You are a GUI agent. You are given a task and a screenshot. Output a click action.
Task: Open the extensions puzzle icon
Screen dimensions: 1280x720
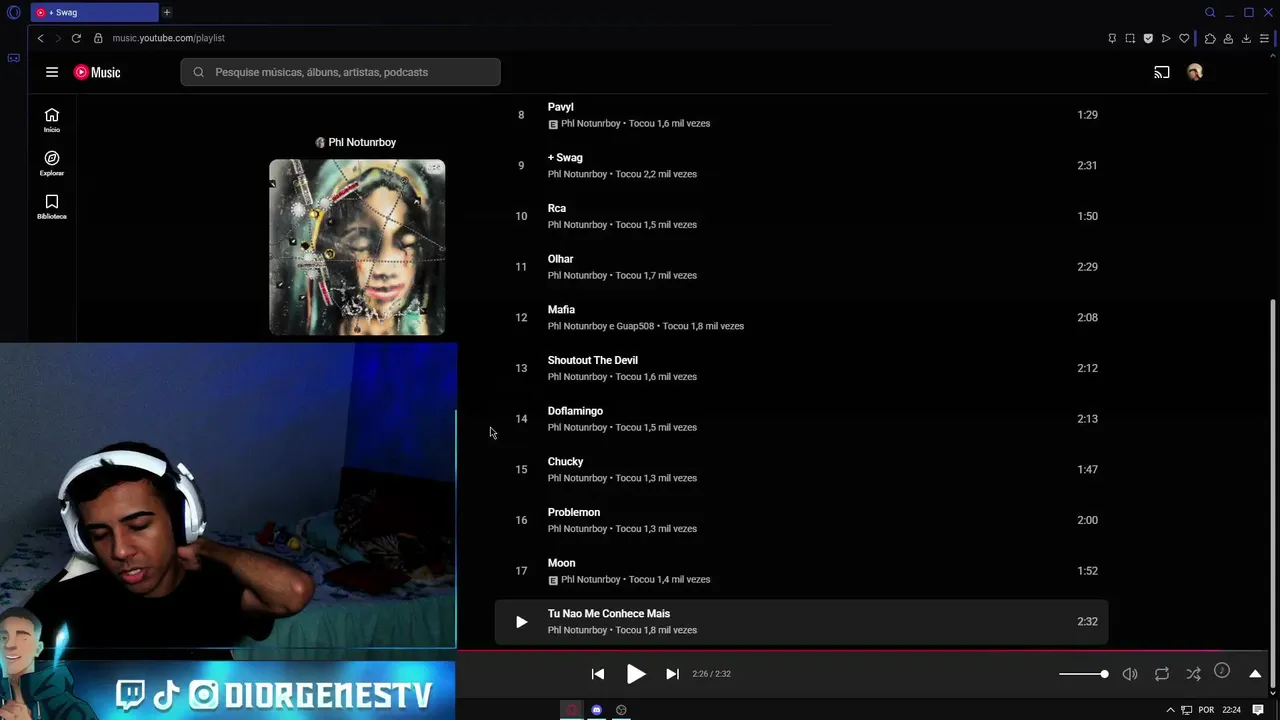(x=1210, y=38)
